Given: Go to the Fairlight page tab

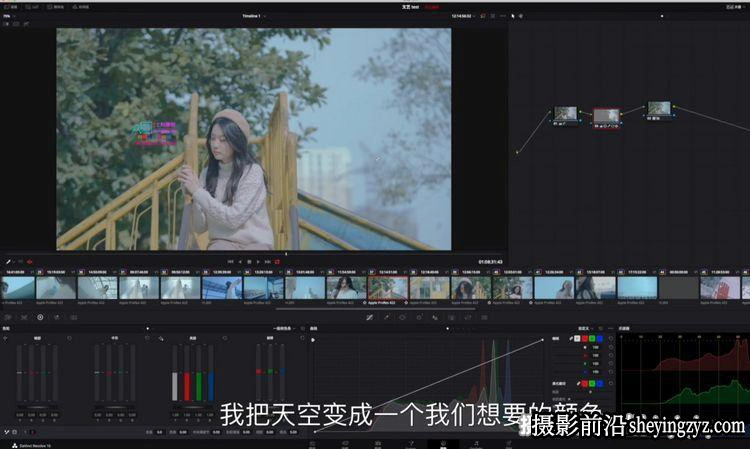Looking at the screenshot, I should point(476,444).
